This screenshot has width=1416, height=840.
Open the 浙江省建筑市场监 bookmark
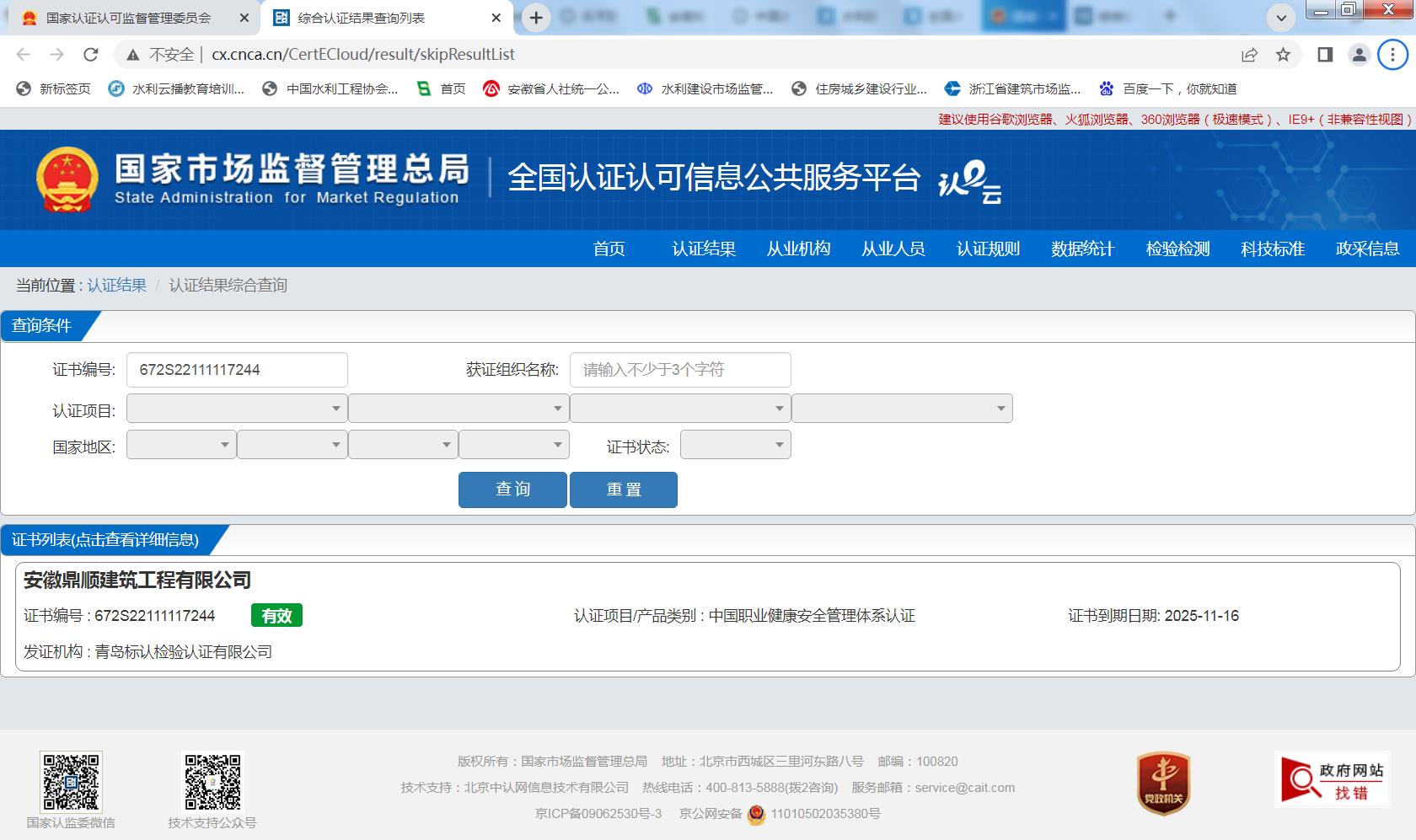(1013, 88)
